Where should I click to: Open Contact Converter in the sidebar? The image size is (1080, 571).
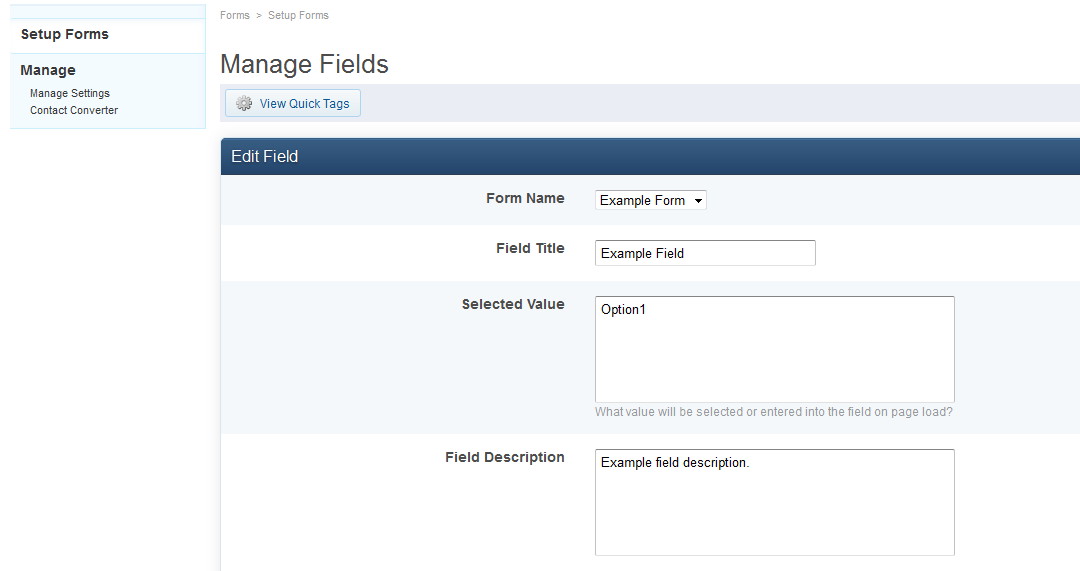[x=74, y=110]
